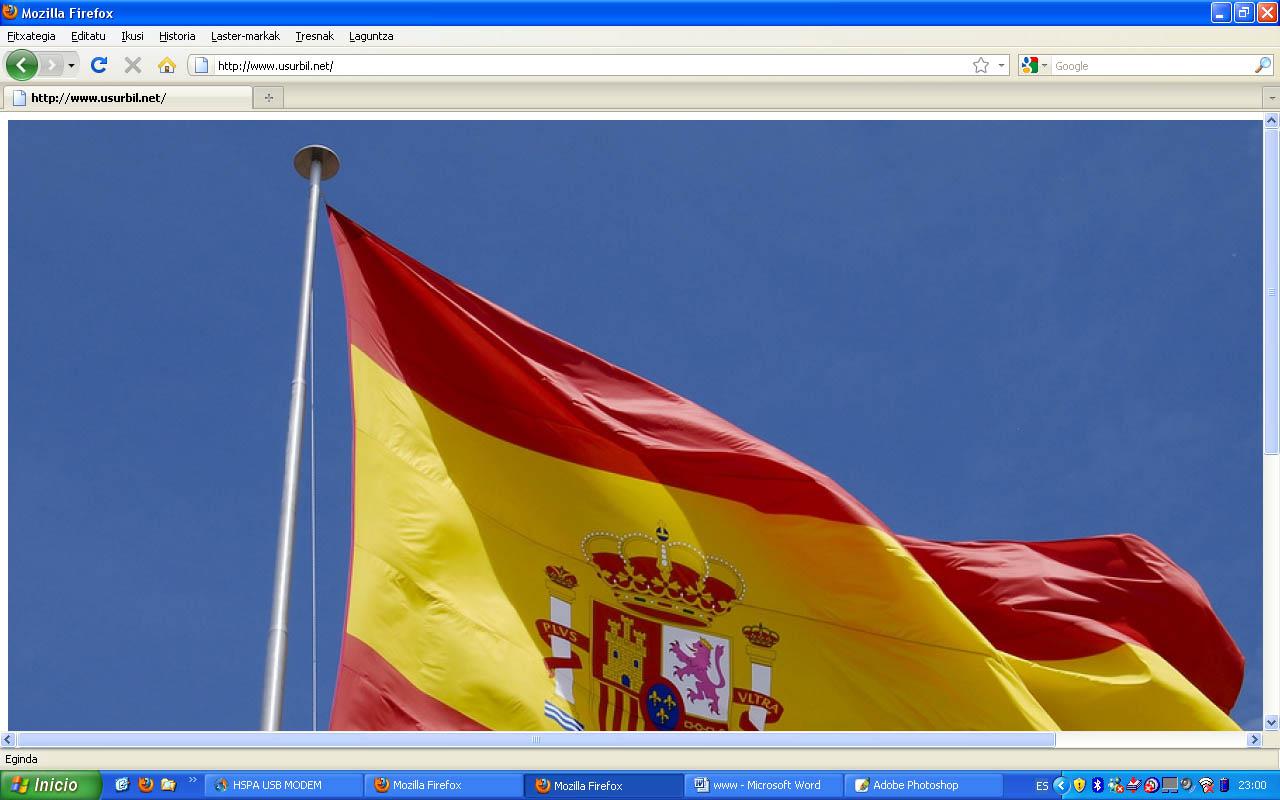1280x800 pixels.
Task: Reload the current page
Action: pos(98,65)
